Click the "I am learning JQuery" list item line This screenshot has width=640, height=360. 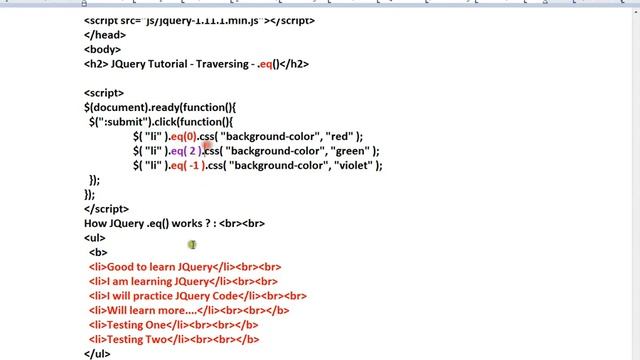coord(183,281)
